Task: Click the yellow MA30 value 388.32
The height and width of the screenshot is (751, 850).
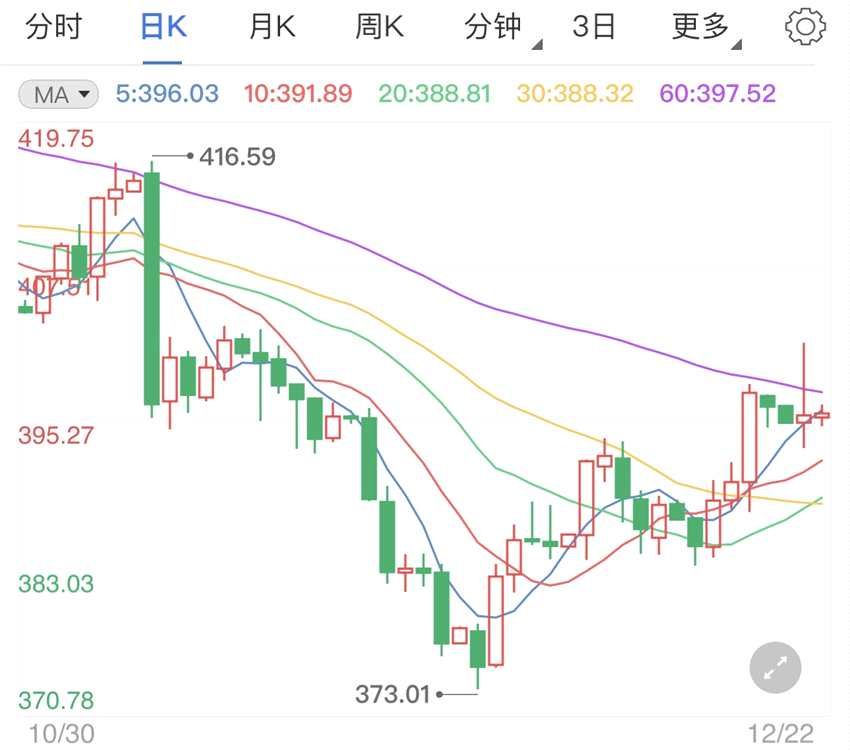Action: click(573, 94)
